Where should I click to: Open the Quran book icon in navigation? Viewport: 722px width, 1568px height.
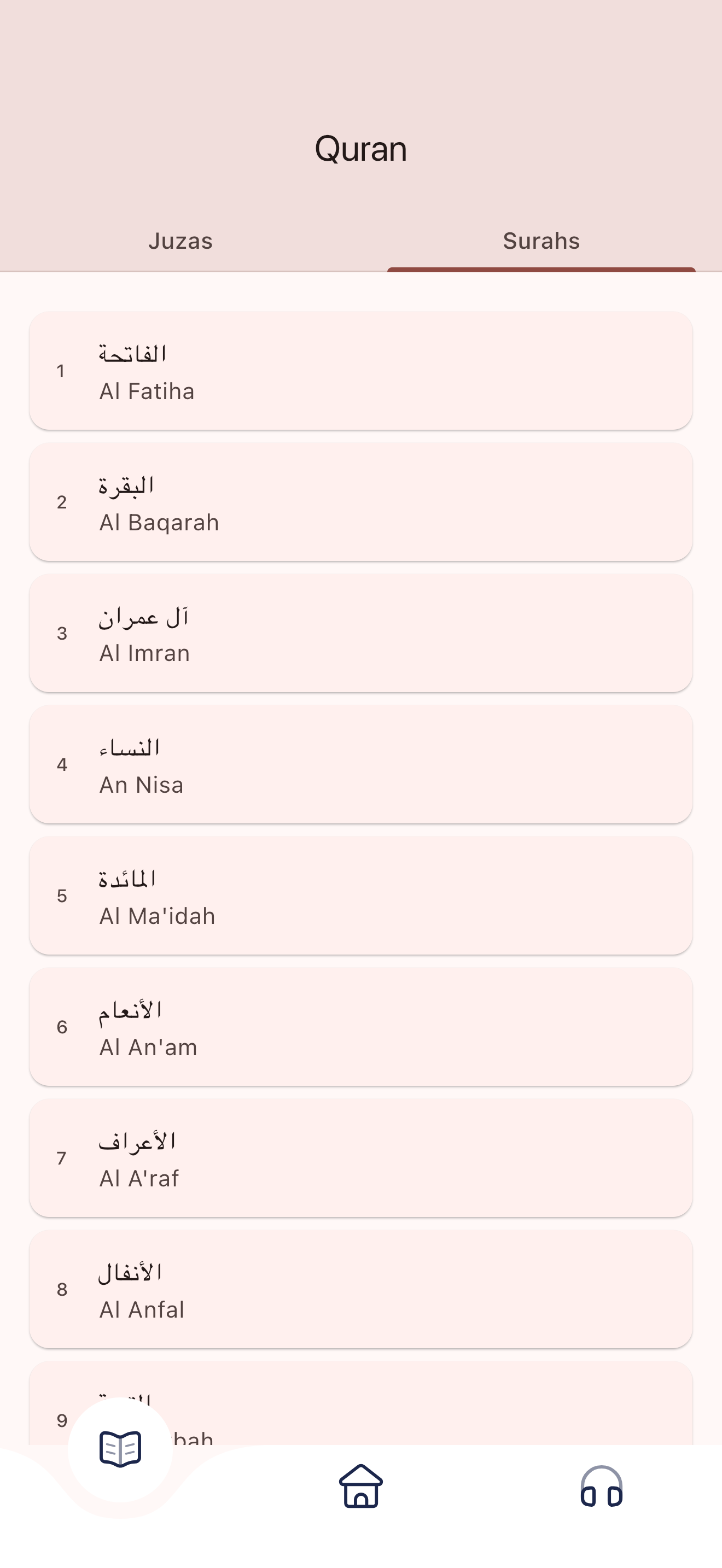coord(120,1449)
